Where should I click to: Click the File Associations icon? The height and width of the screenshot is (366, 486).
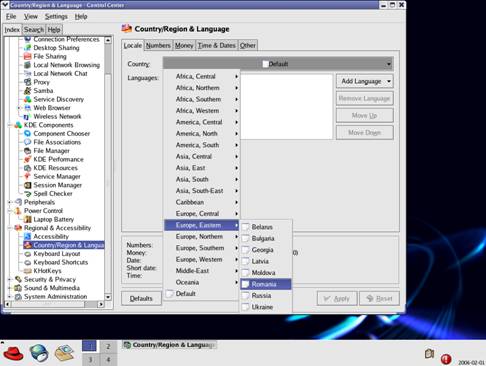[28, 142]
